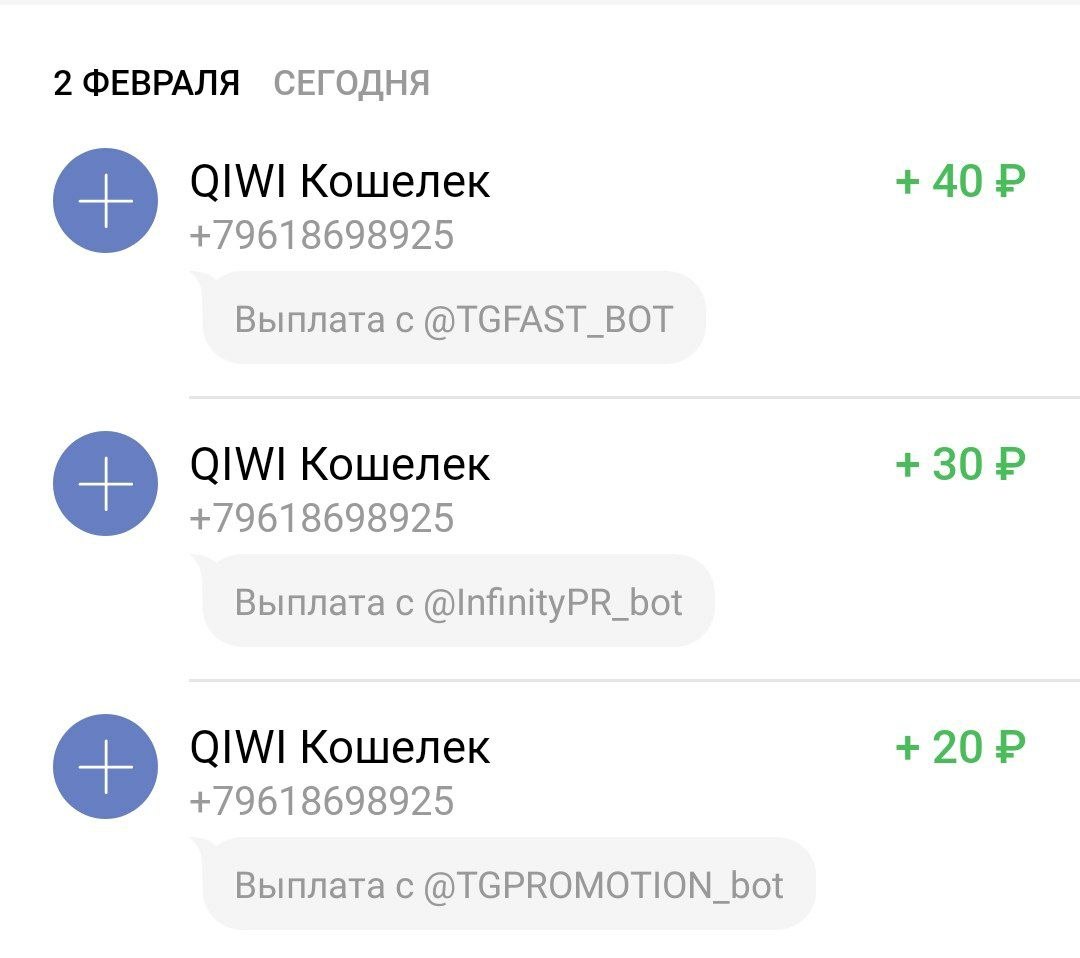Click the divider between 40 ₽ and 30 ₽ entries
The height and width of the screenshot is (958, 1080).
tap(634, 397)
